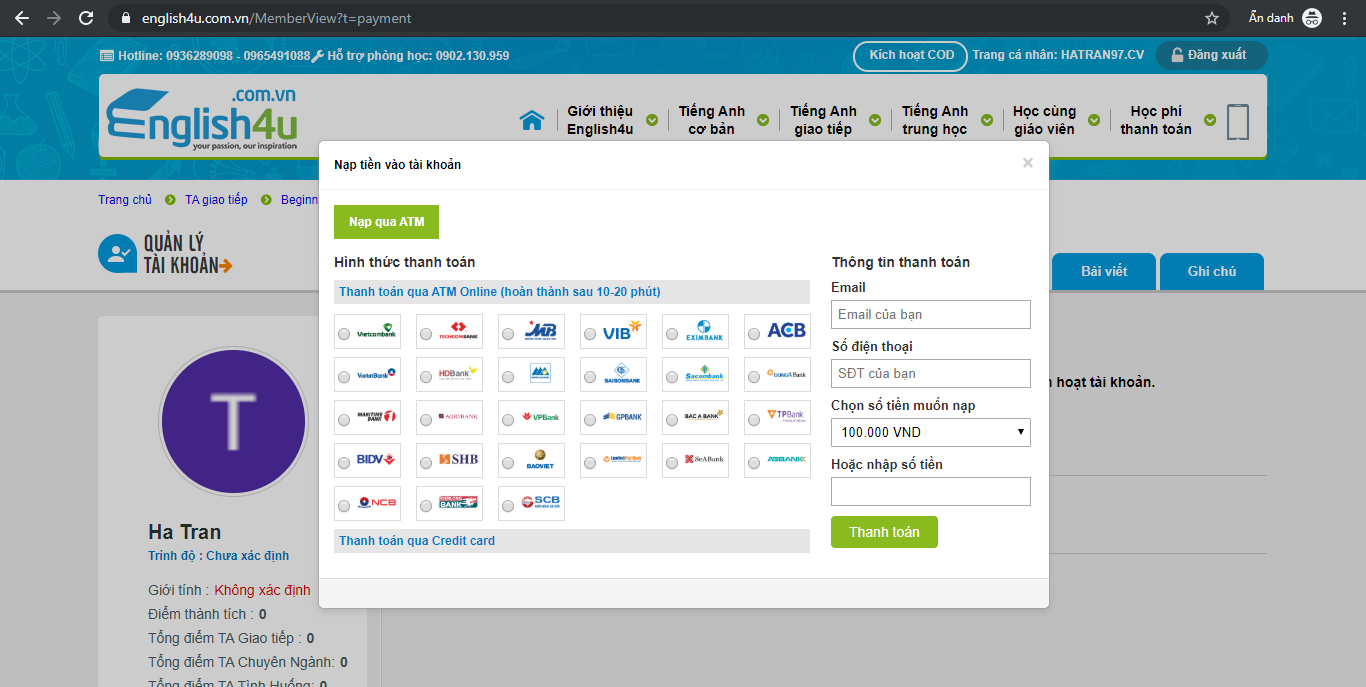
Task: Focus the SĐT của bạn phone field
Action: coord(930,373)
